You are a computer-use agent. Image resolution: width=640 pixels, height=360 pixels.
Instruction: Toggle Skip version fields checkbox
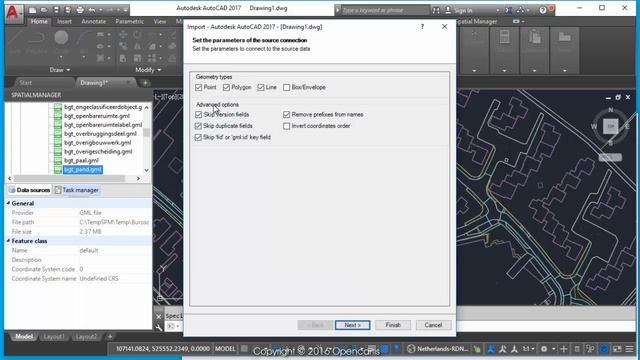point(199,115)
